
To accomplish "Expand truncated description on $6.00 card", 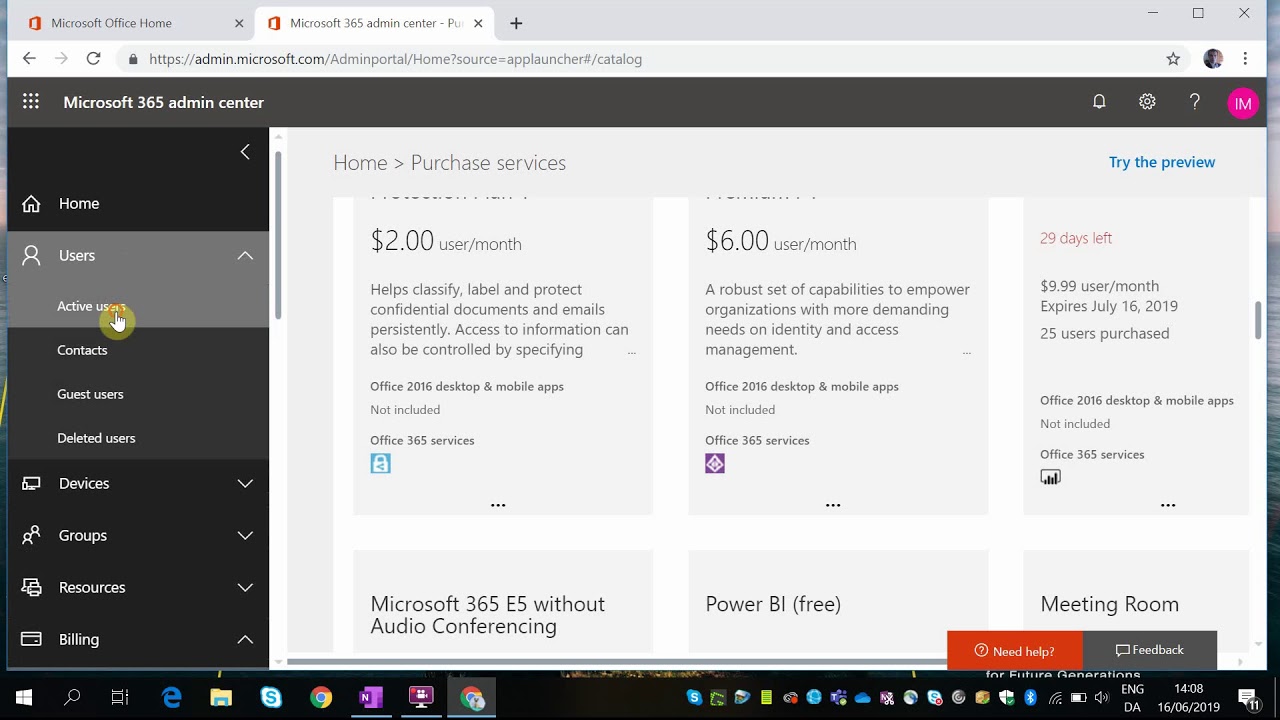I will 966,352.
